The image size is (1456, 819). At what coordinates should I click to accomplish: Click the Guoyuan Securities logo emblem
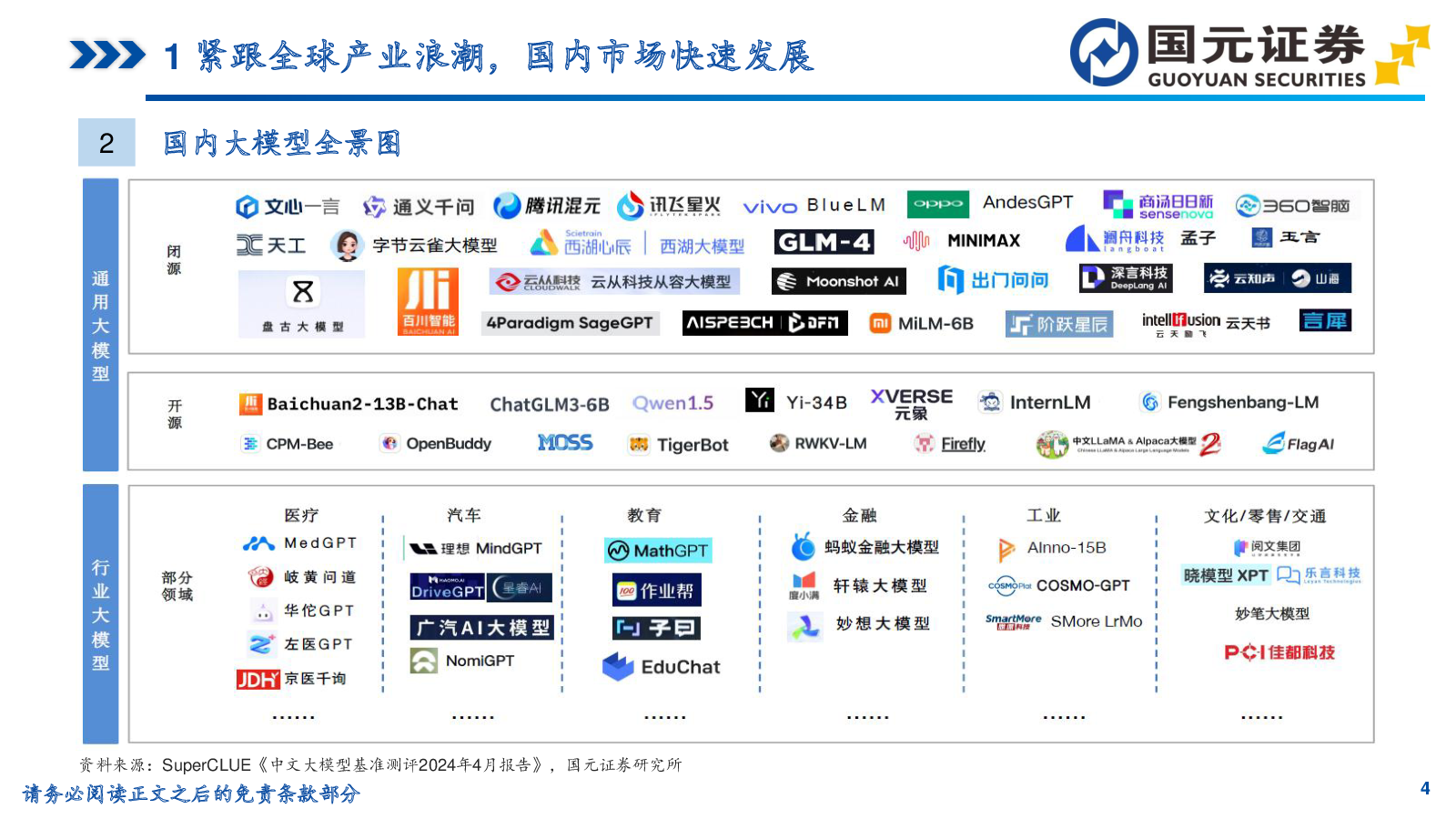point(1104,53)
